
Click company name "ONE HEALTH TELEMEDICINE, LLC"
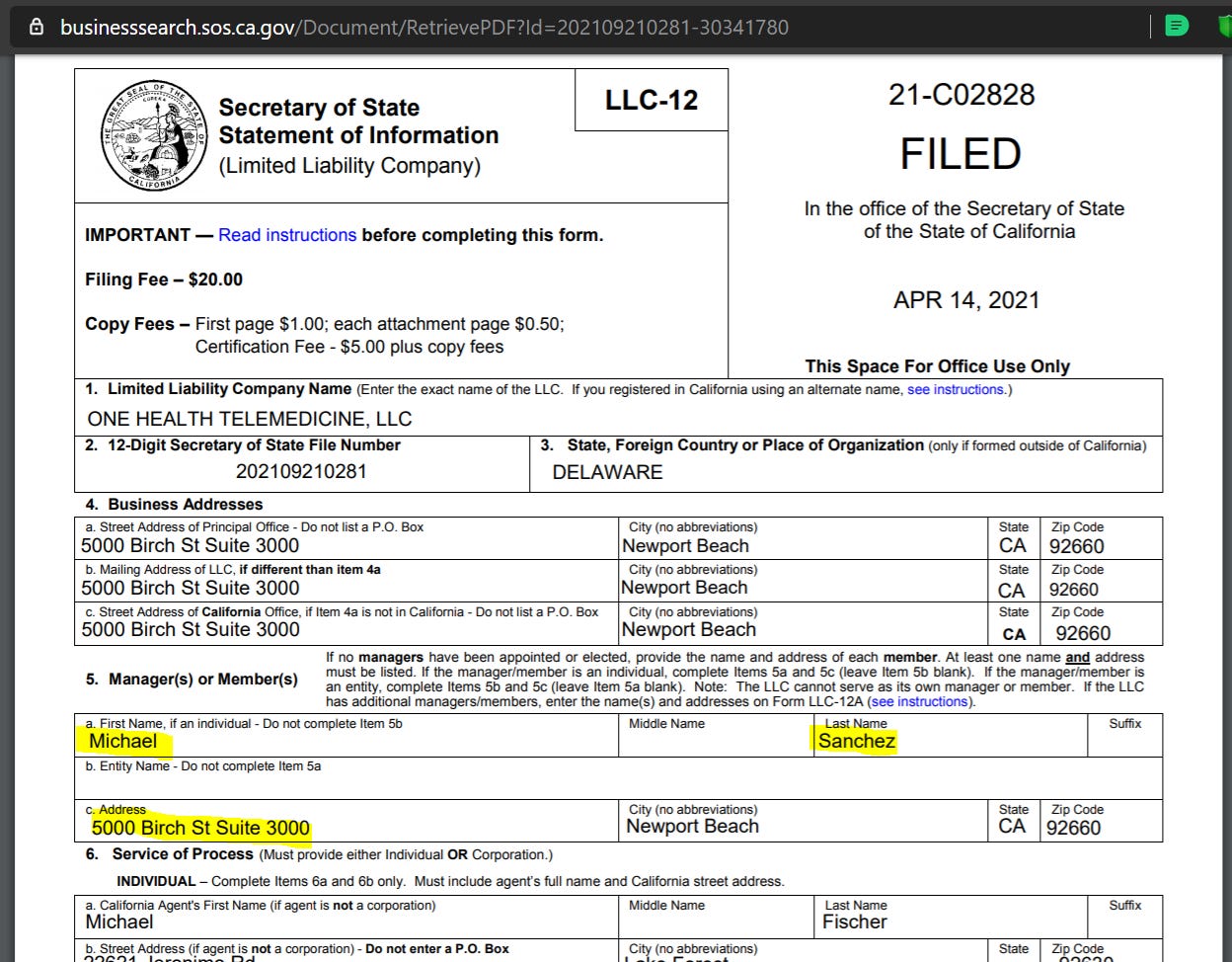click(x=250, y=419)
